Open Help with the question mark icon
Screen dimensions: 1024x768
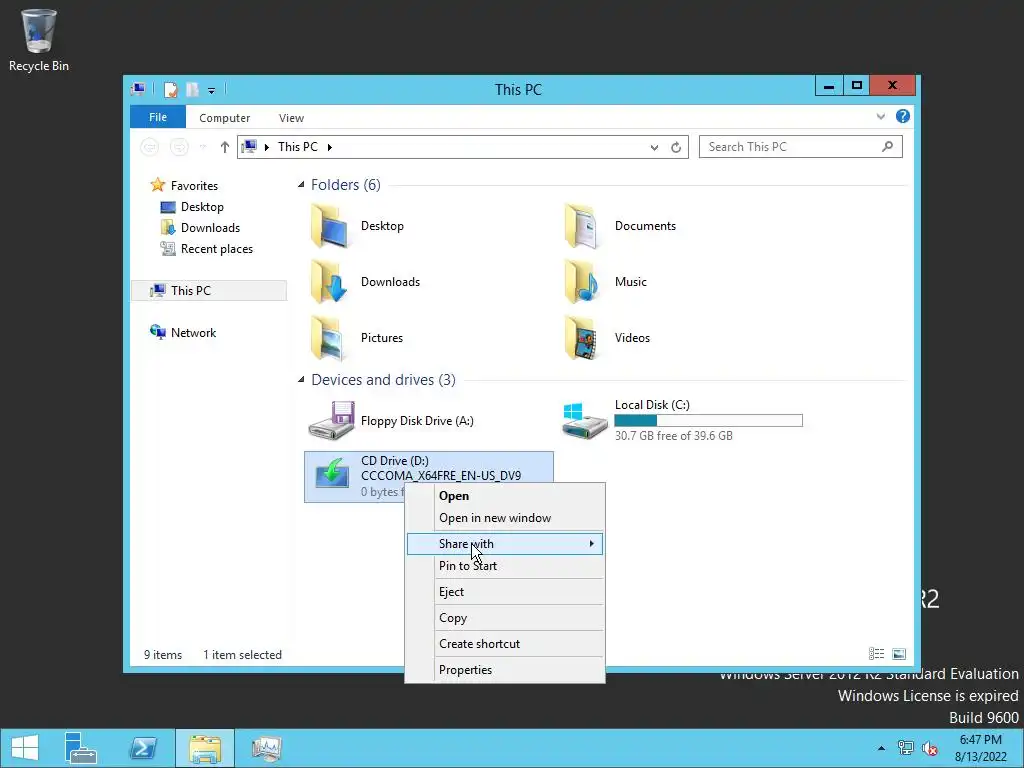(903, 116)
